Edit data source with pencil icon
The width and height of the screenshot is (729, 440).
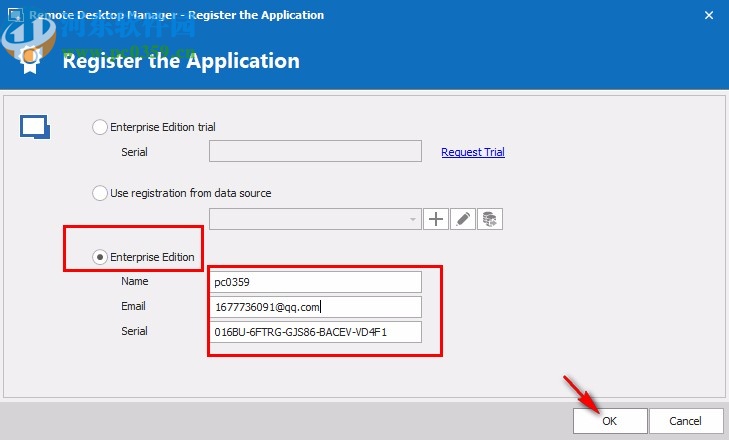pos(463,219)
